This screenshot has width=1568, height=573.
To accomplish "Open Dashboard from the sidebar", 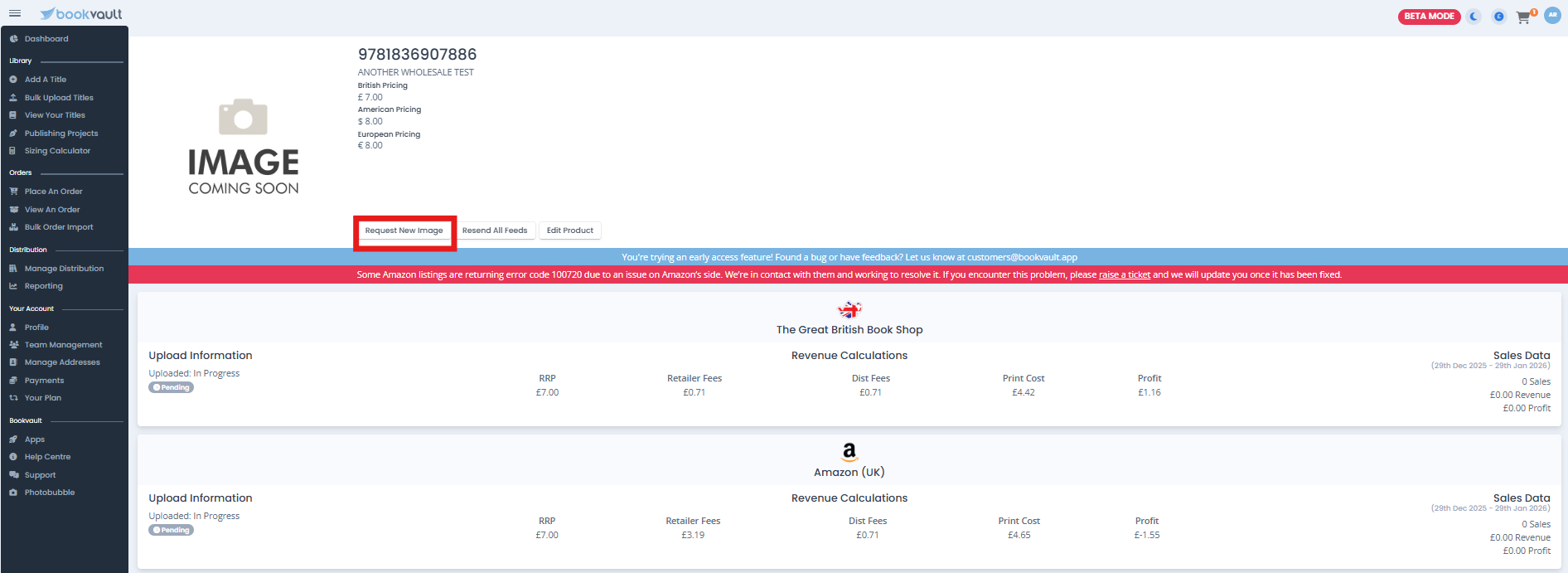I will tap(46, 39).
